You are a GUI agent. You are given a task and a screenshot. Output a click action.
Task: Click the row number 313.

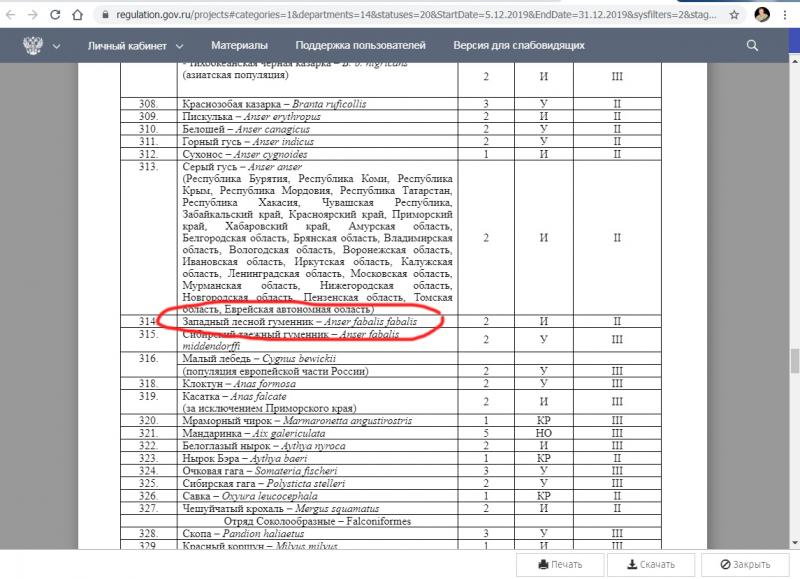pos(148,167)
